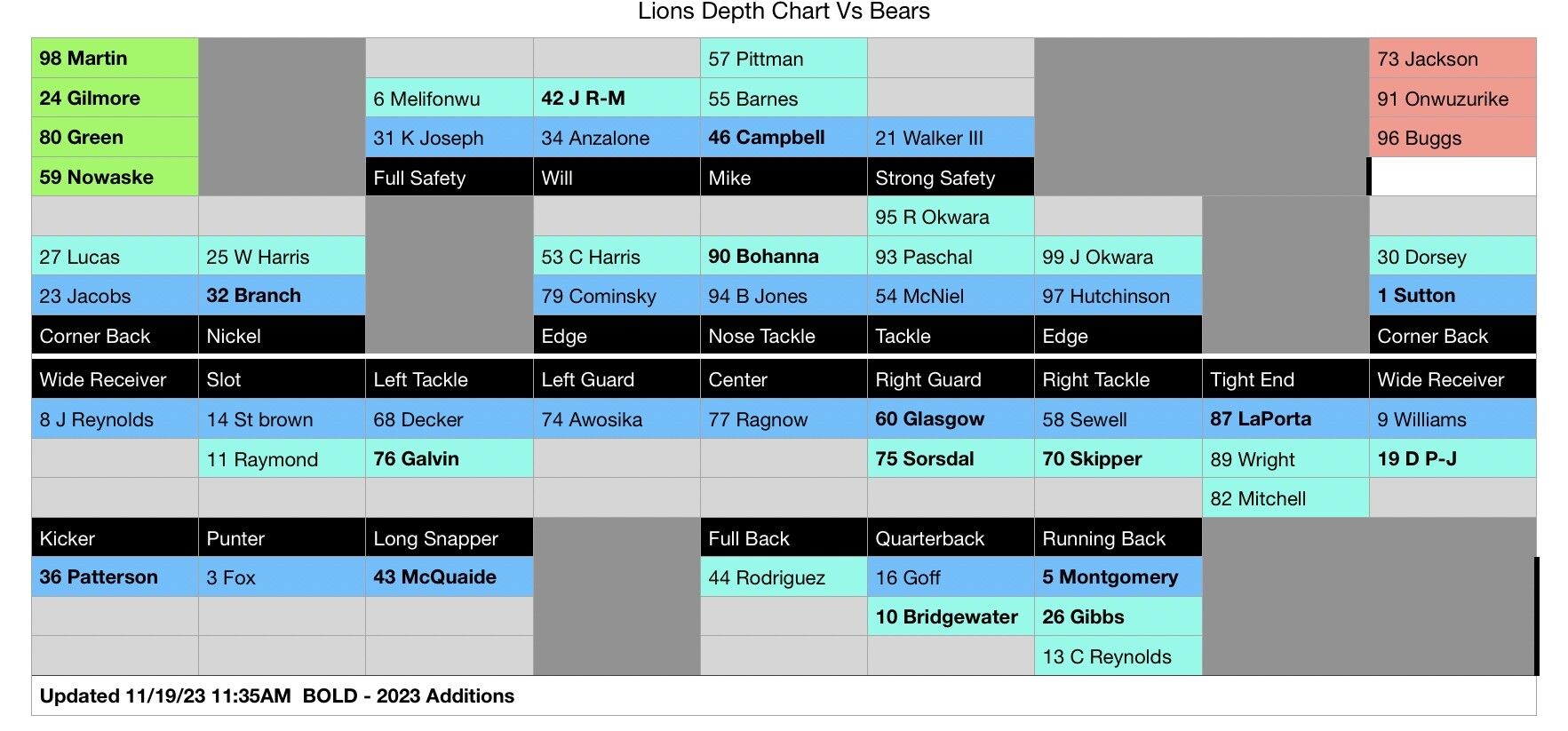Click the 87 LaPorta cell
Screen dimensions: 1568x731
(x=1285, y=419)
